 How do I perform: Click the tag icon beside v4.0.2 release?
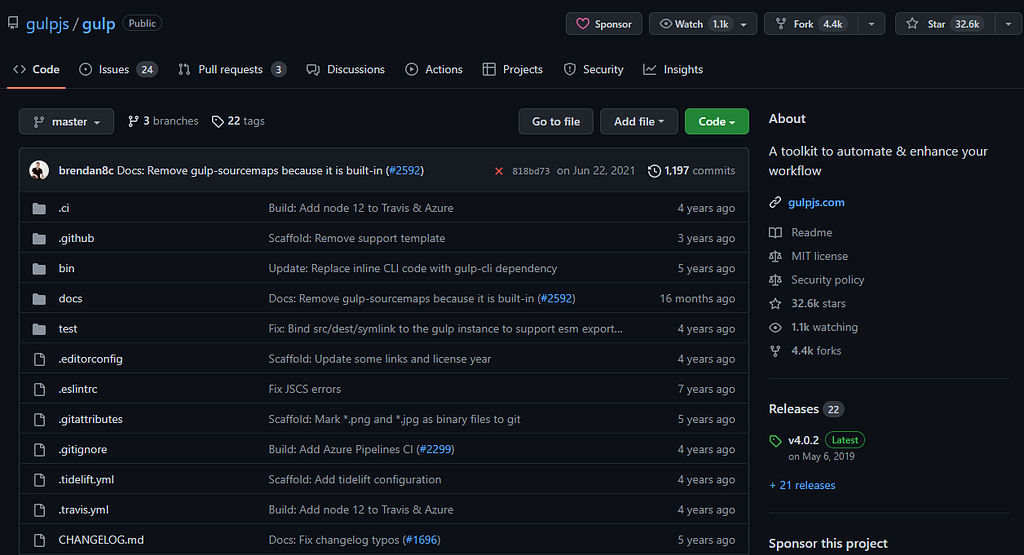pyautogui.click(x=775, y=441)
